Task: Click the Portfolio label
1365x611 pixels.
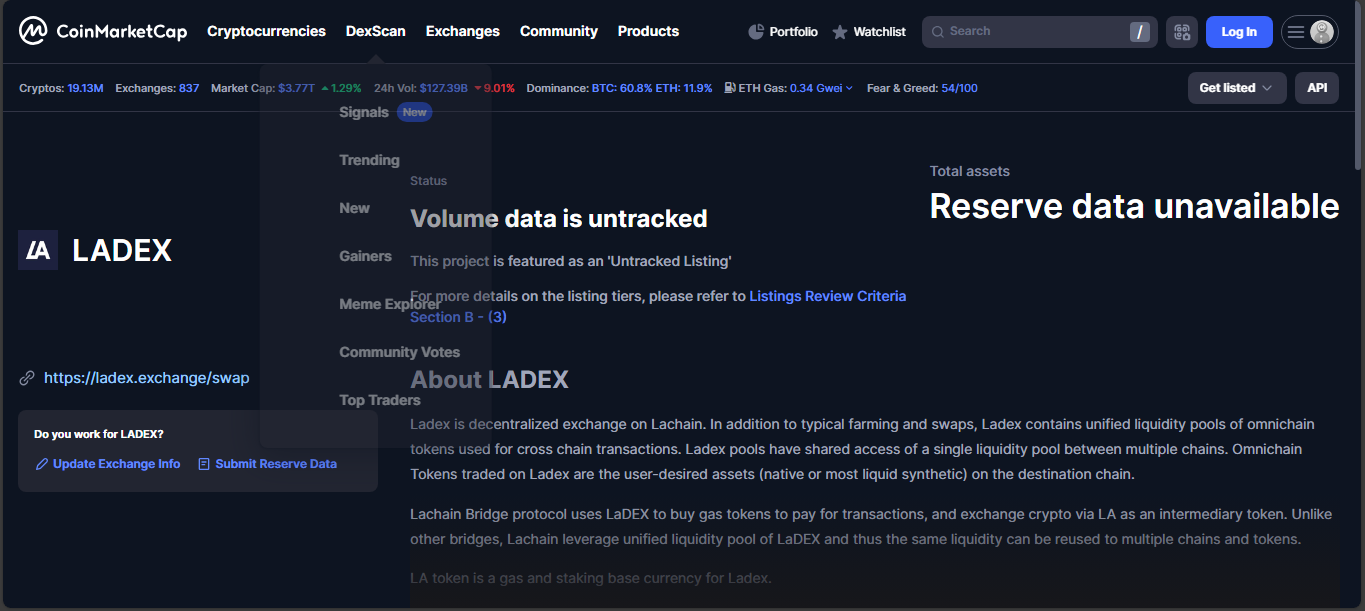Action: tap(793, 32)
